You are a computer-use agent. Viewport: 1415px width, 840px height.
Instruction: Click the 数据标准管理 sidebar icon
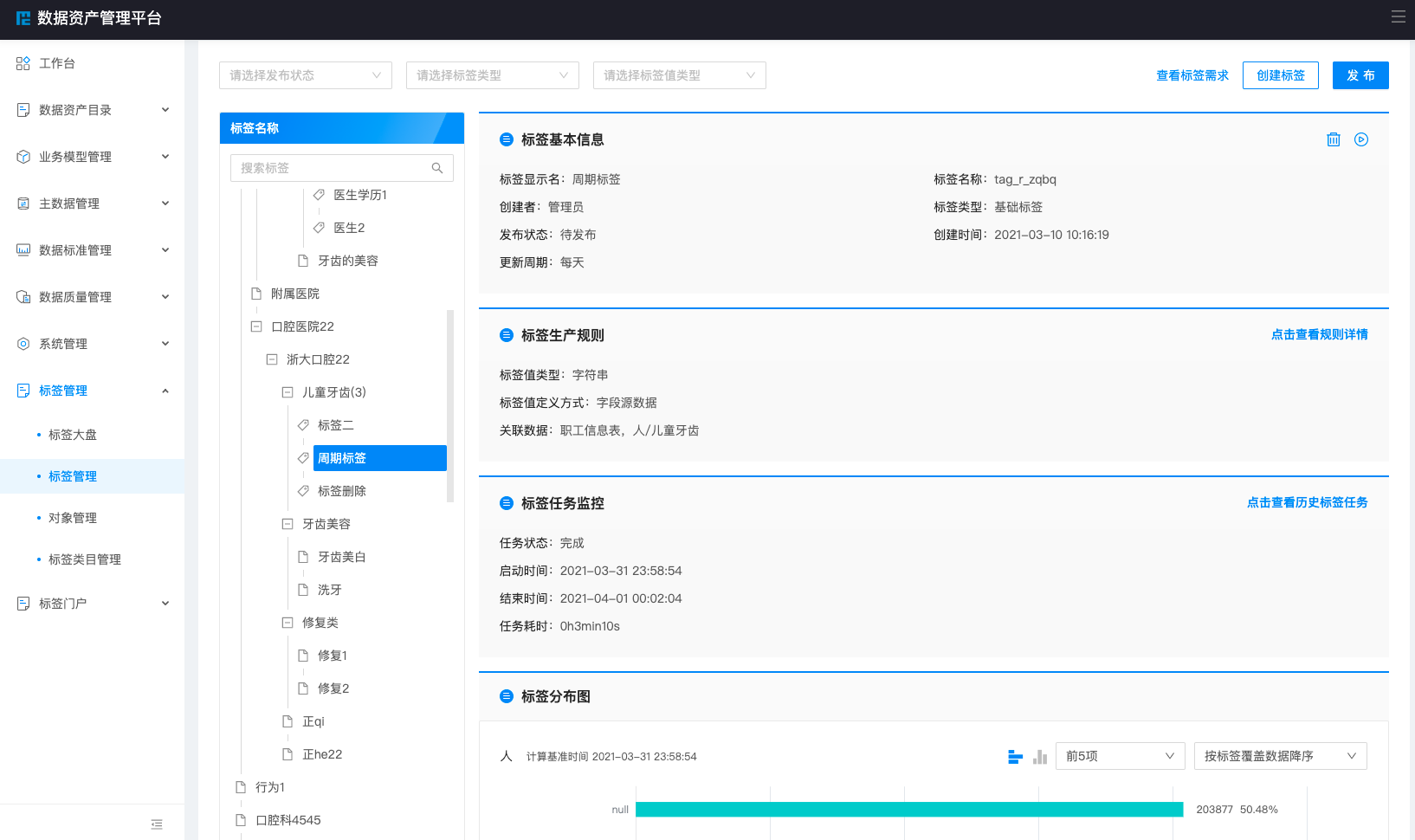[23, 250]
